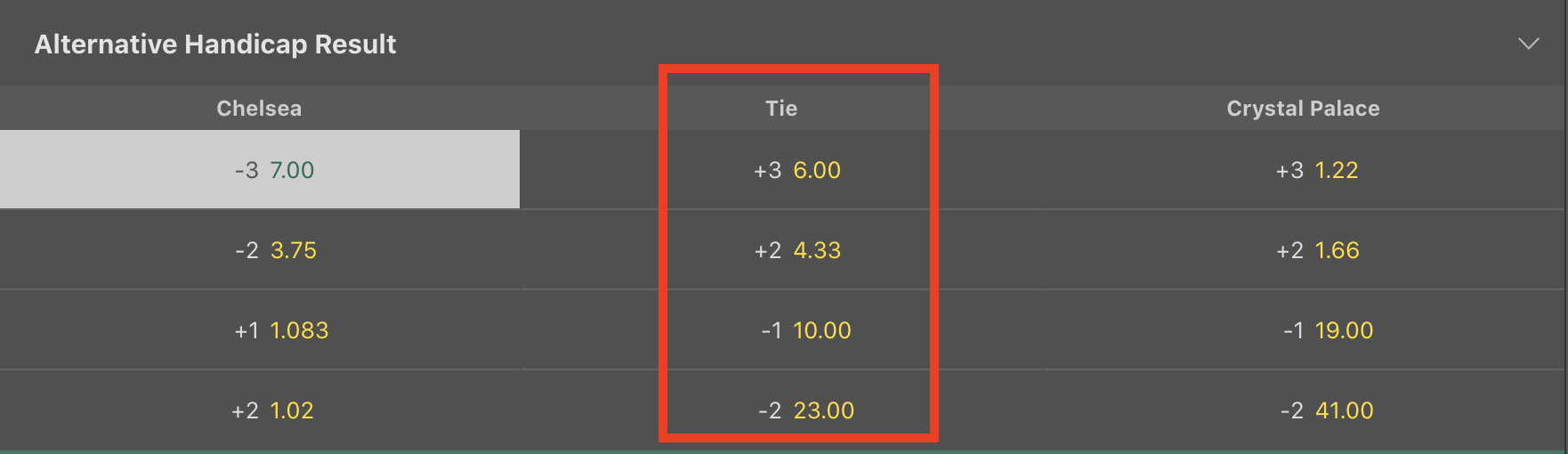
Task: Select Tie +3 at odds 6.00
Action: 781,169
